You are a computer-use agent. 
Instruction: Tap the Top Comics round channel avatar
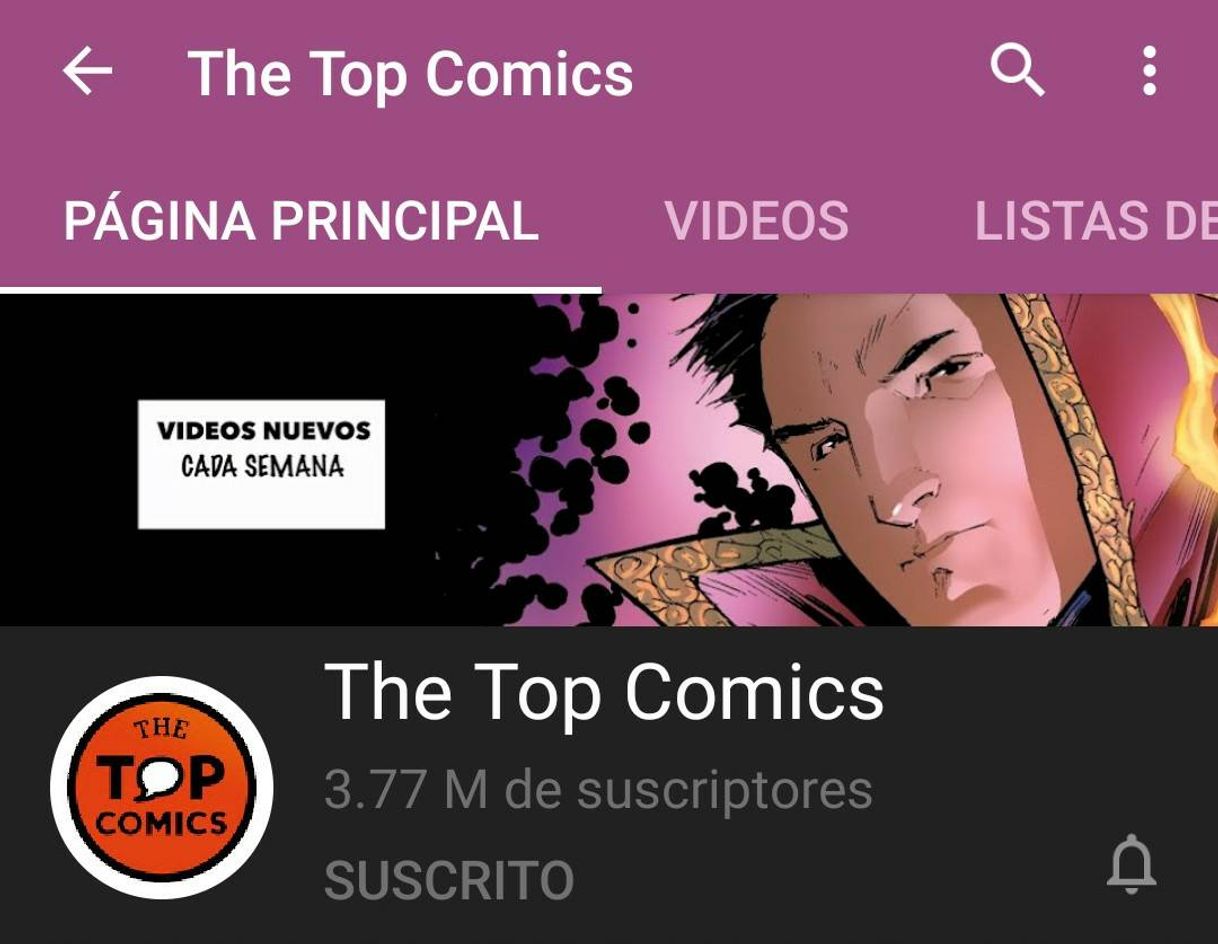tap(161, 786)
